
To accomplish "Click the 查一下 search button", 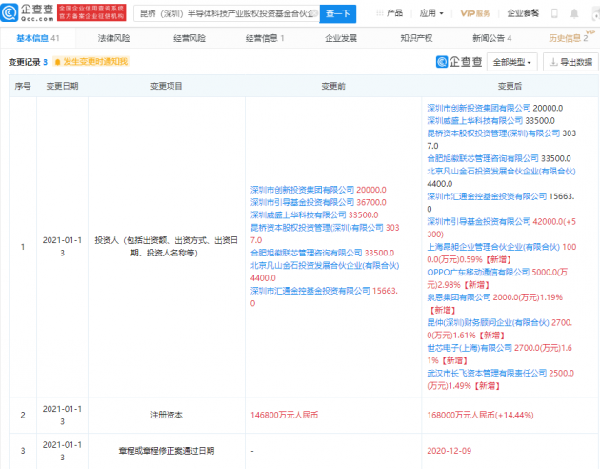I will click(338, 14).
